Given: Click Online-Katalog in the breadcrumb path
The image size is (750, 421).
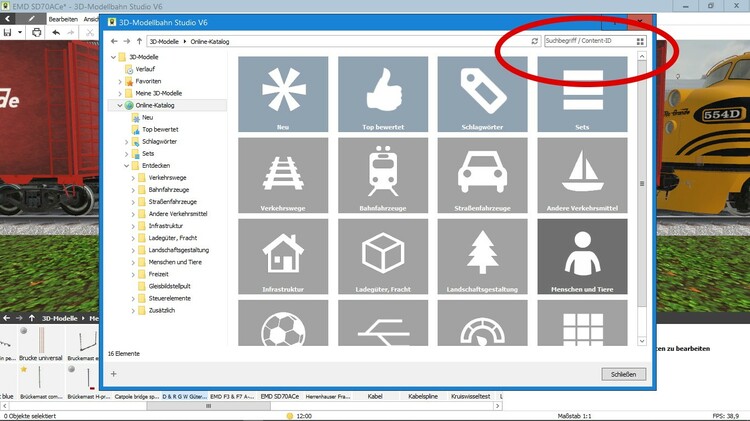Looking at the screenshot, I should click(x=210, y=42).
